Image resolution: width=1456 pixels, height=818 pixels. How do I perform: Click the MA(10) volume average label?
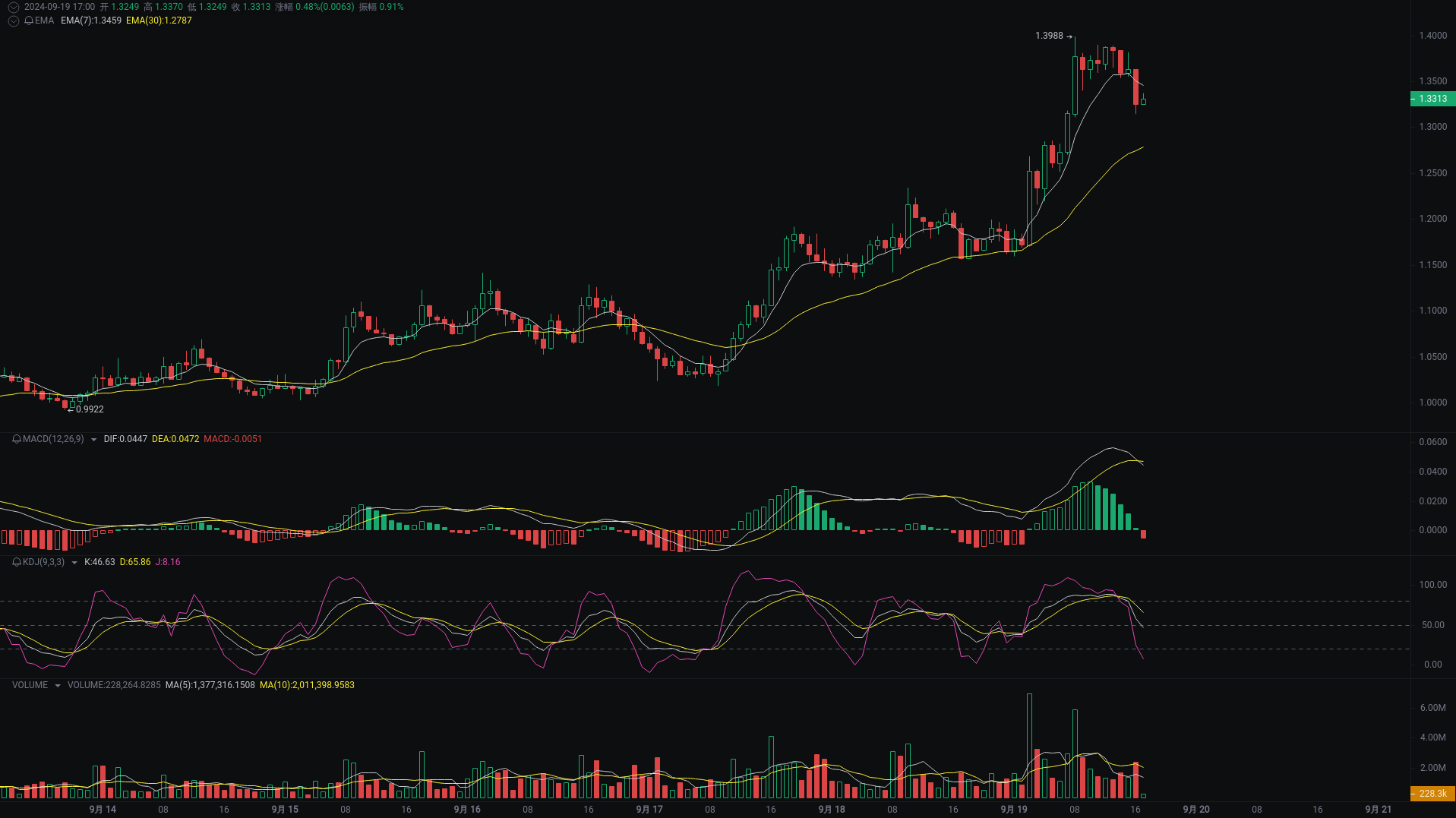click(307, 684)
